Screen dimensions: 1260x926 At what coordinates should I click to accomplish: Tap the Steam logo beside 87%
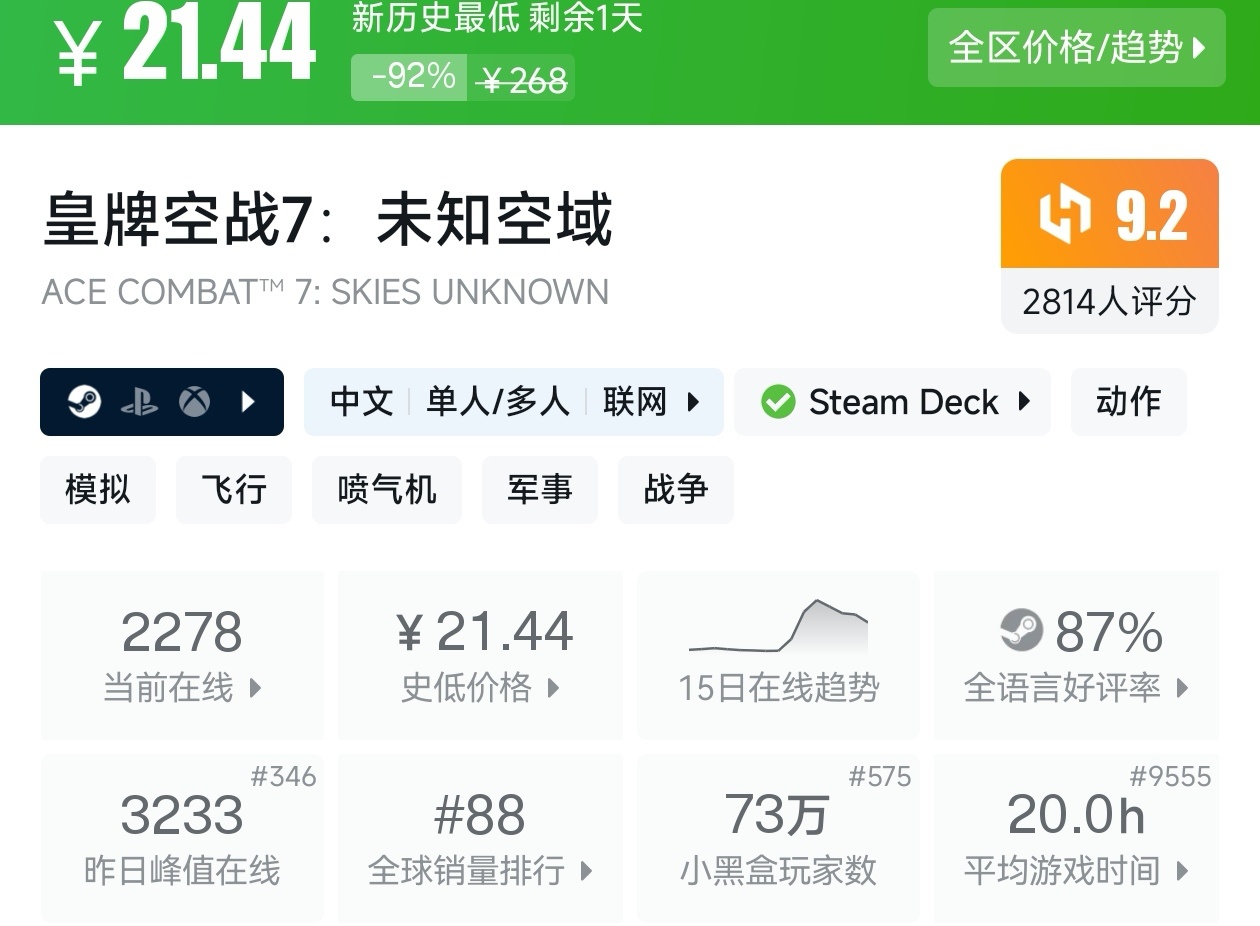[1022, 631]
